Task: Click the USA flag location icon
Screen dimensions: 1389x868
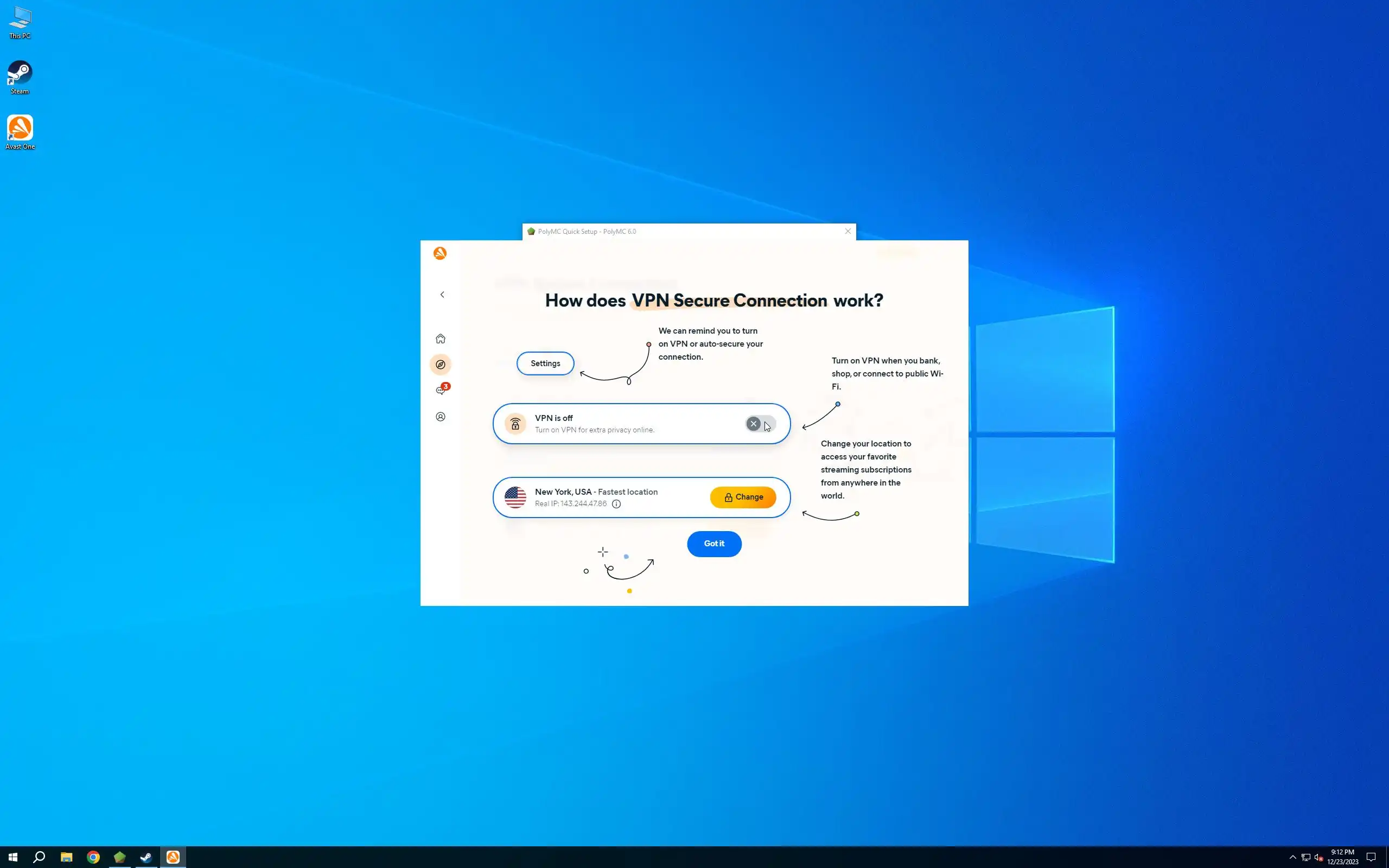Action: pos(515,497)
